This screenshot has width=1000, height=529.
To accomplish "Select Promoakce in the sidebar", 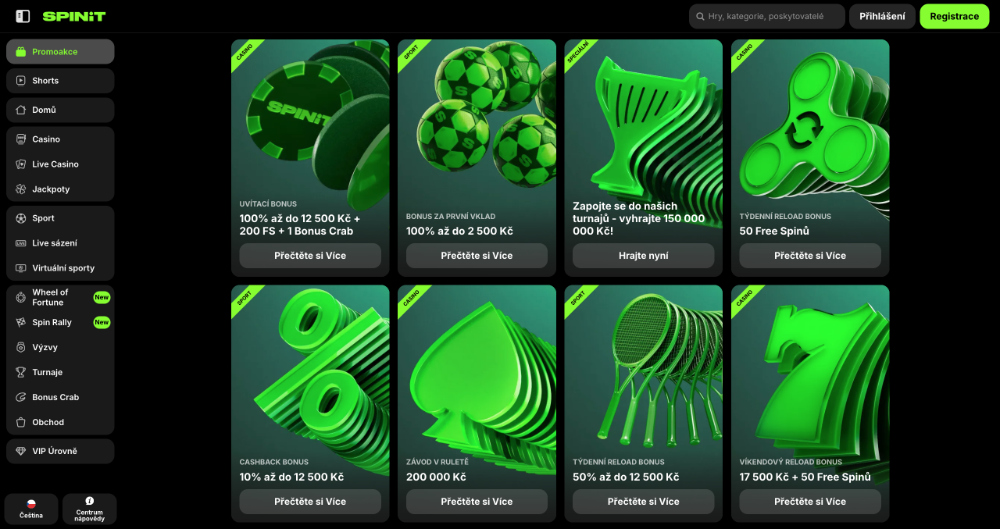I will [60, 52].
